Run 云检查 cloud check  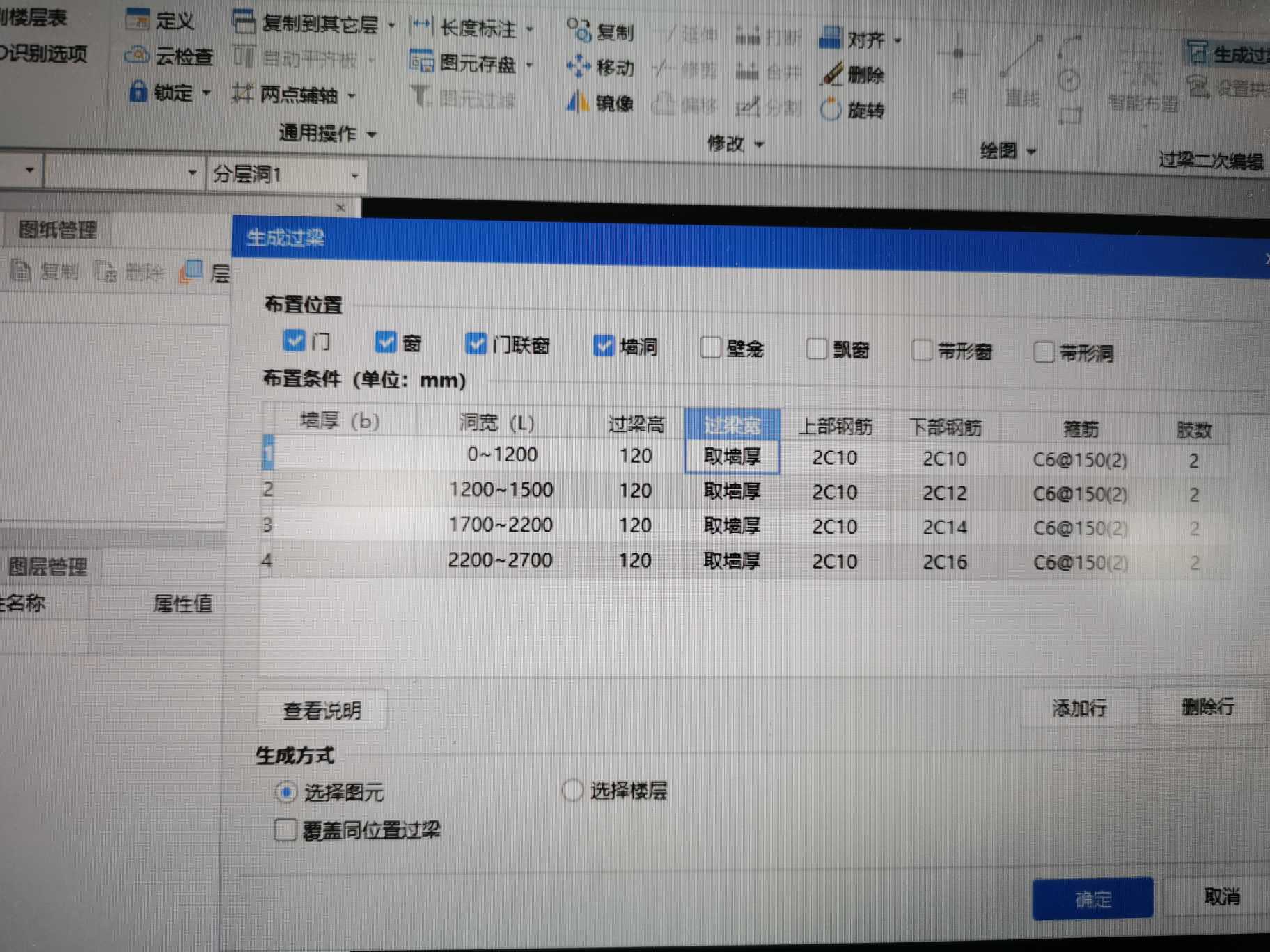coord(168,56)
